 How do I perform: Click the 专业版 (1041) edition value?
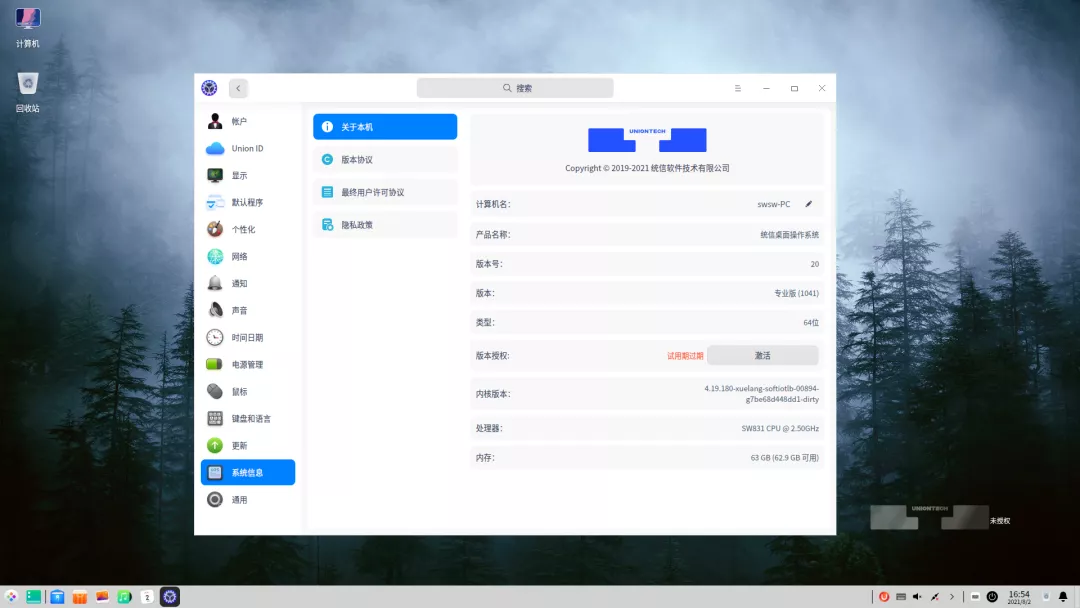tap(796, 293)
